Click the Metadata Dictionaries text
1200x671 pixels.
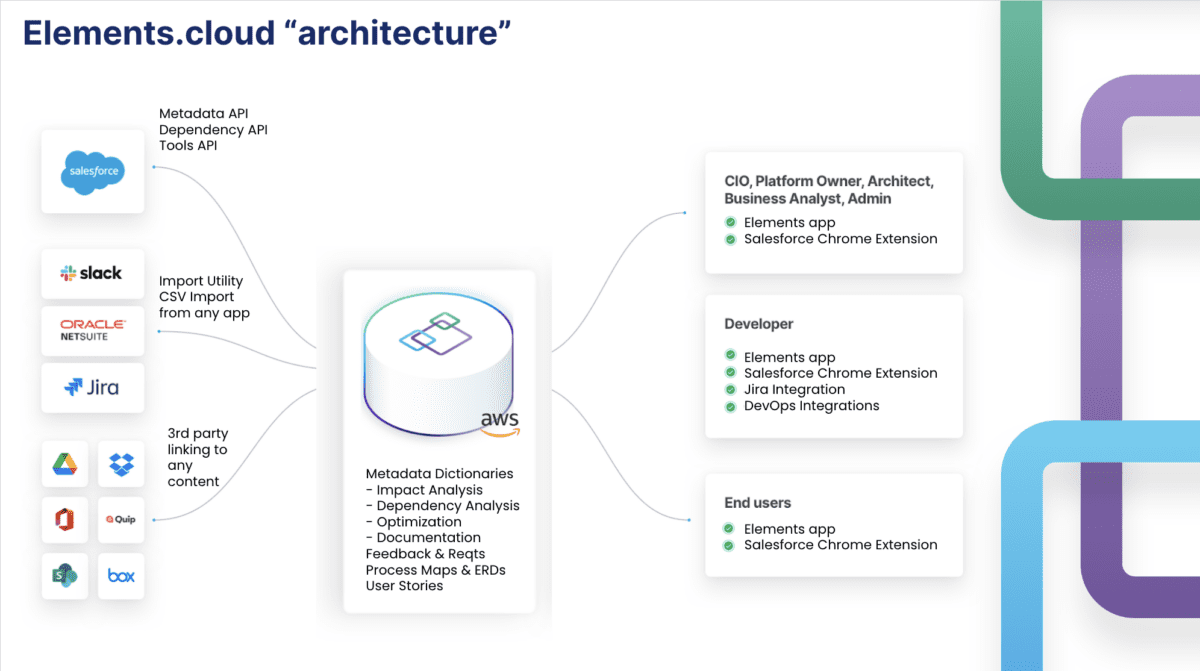(440, 473)
